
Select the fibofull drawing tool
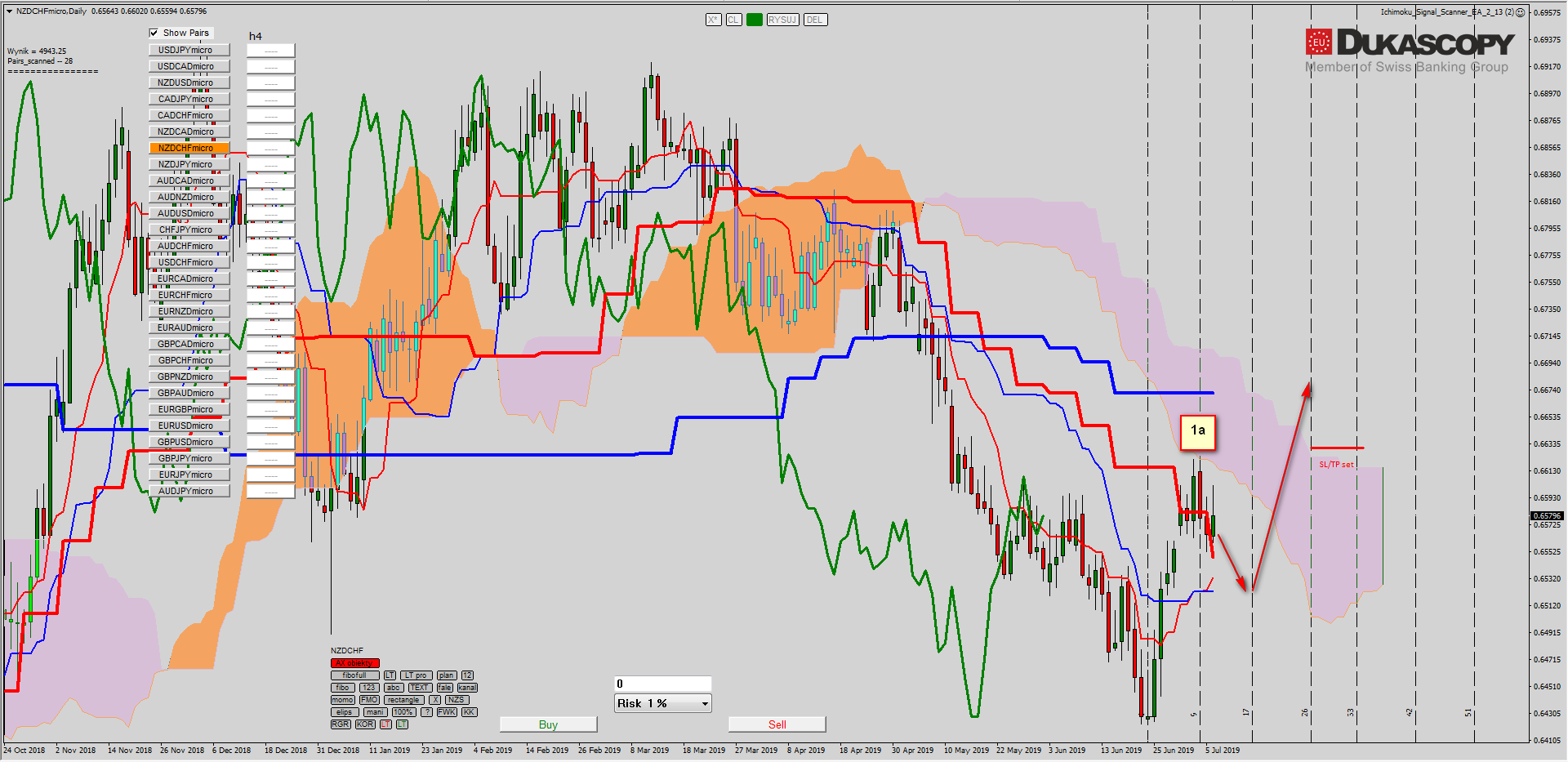tap(354, 675)
